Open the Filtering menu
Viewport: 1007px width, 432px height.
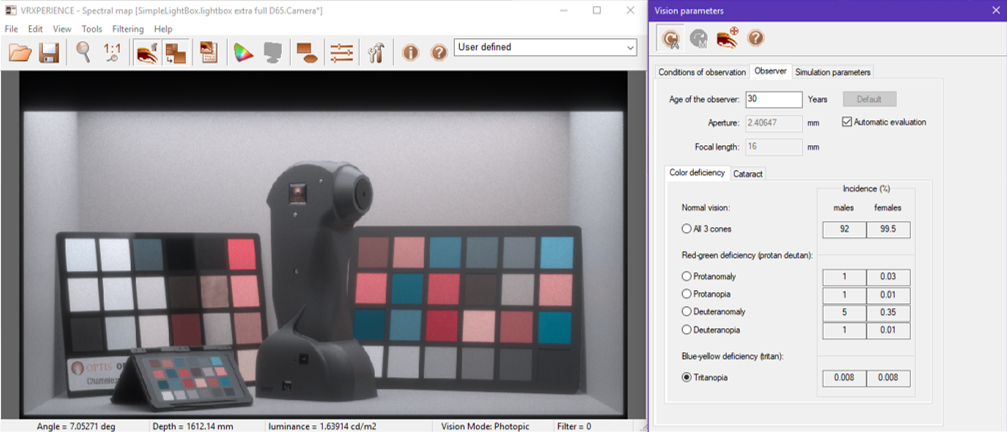[127, 29]
